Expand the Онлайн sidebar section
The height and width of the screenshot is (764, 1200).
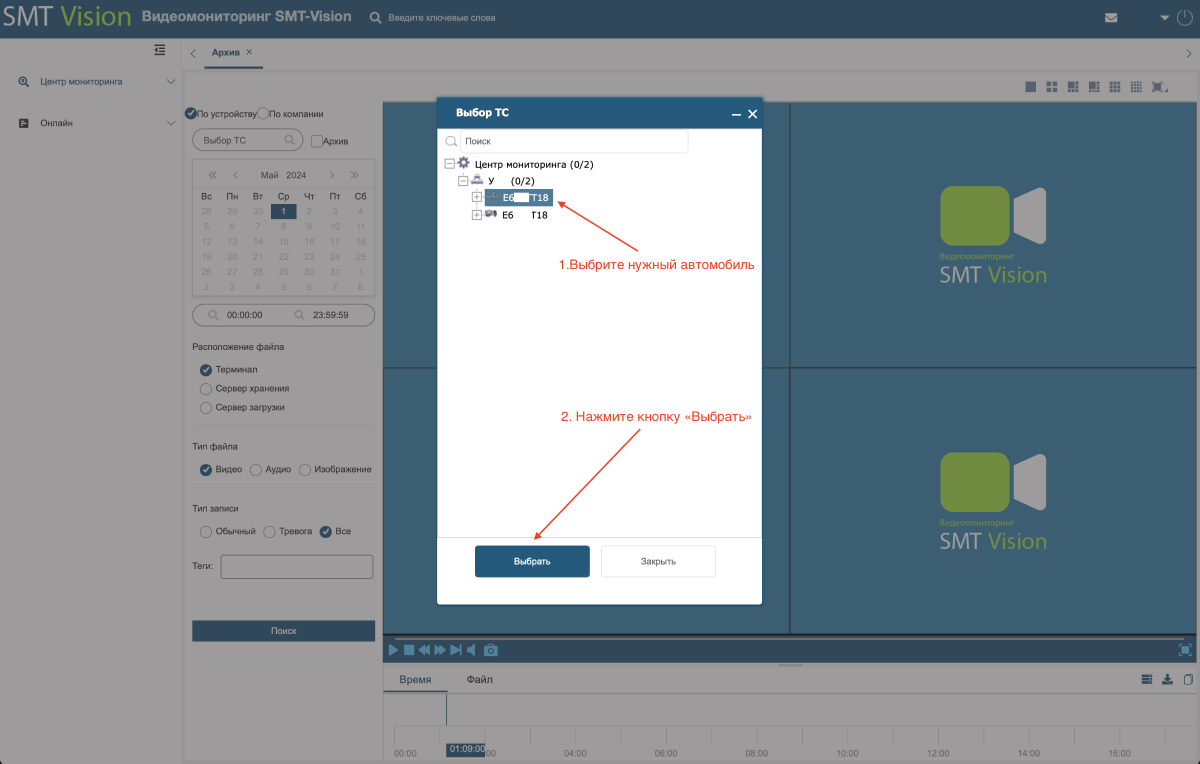pyautogui.click(x=171, y=123)
